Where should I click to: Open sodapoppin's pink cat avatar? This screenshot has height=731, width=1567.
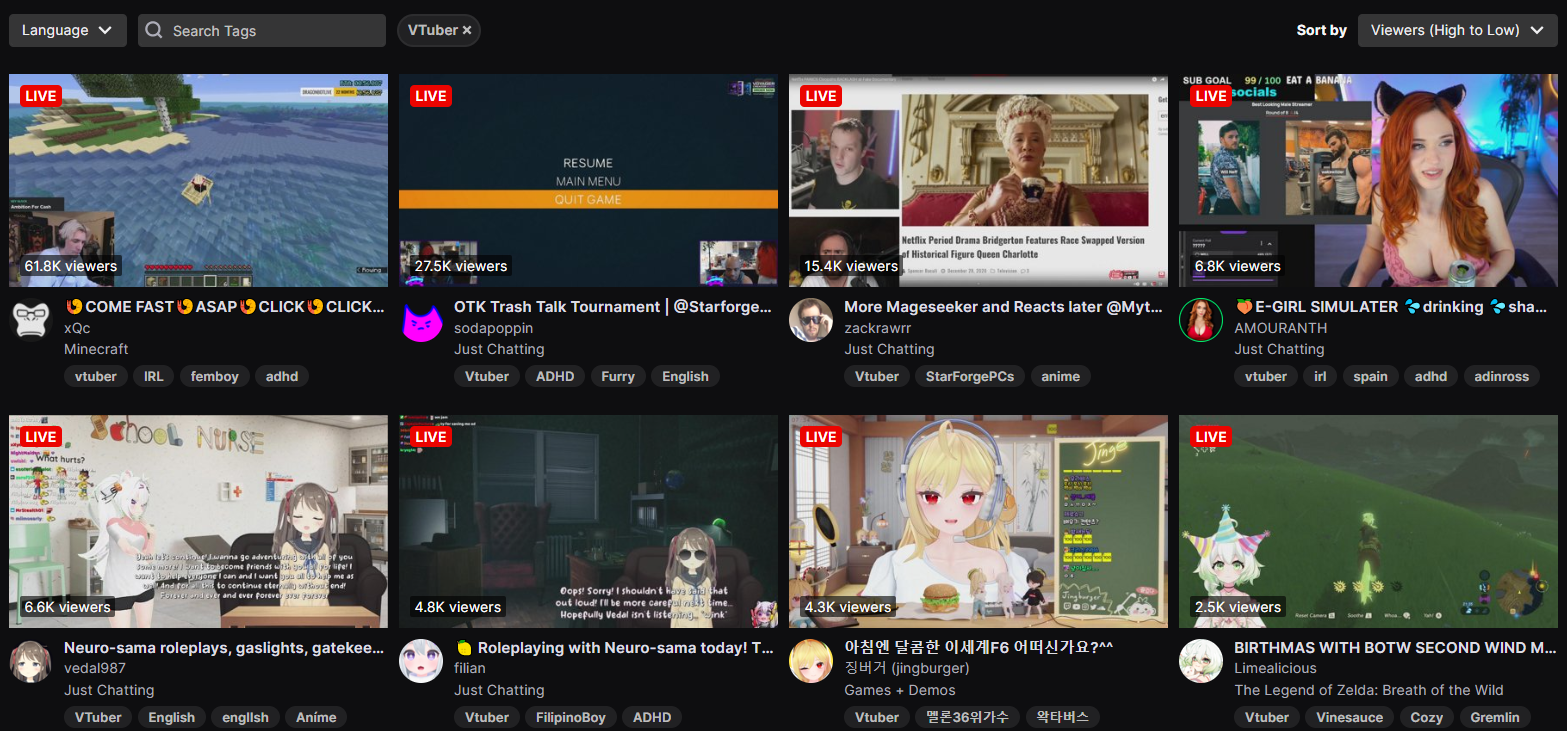[x=421, y=321]
